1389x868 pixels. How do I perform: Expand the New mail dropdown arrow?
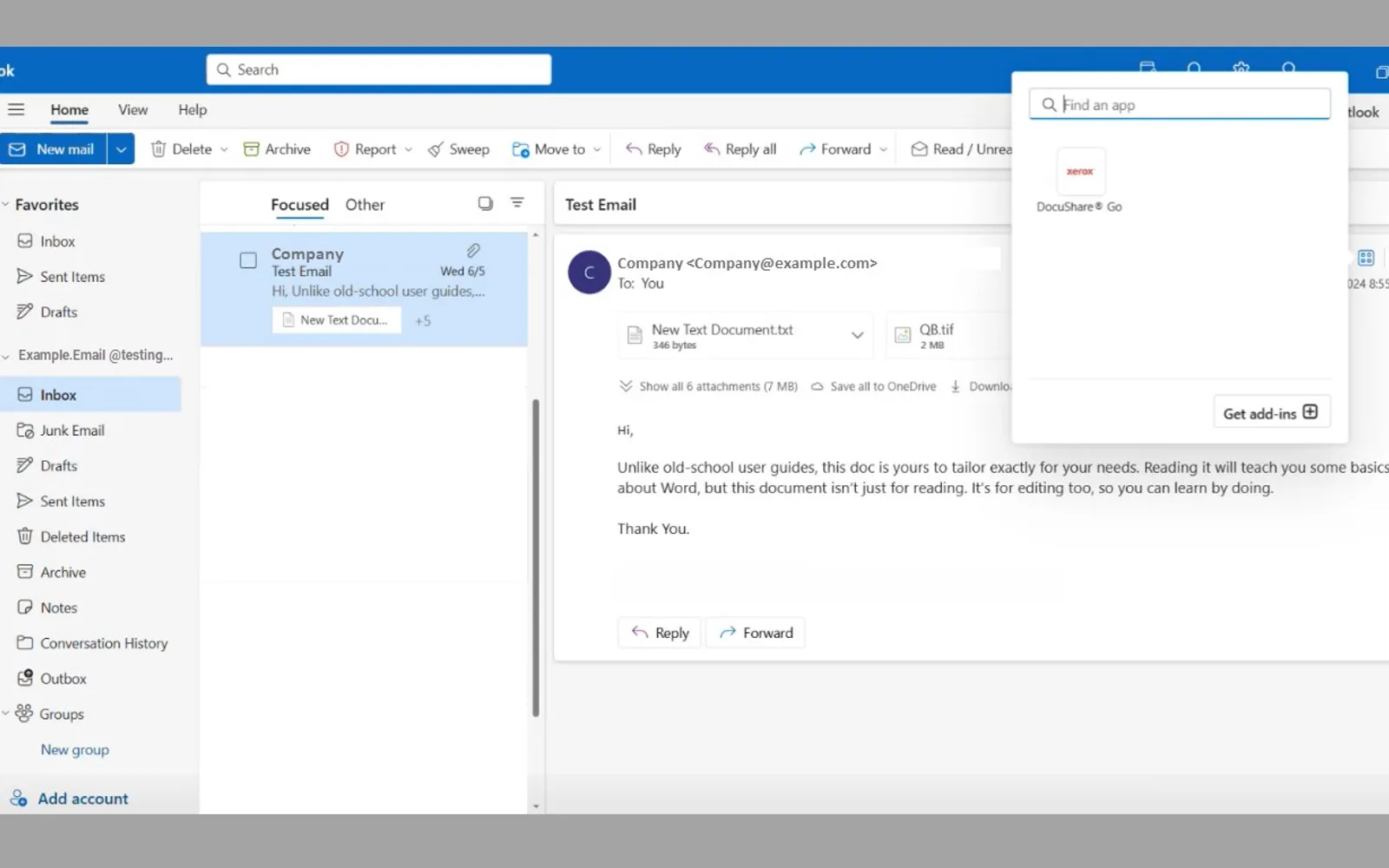click(121, 149)
